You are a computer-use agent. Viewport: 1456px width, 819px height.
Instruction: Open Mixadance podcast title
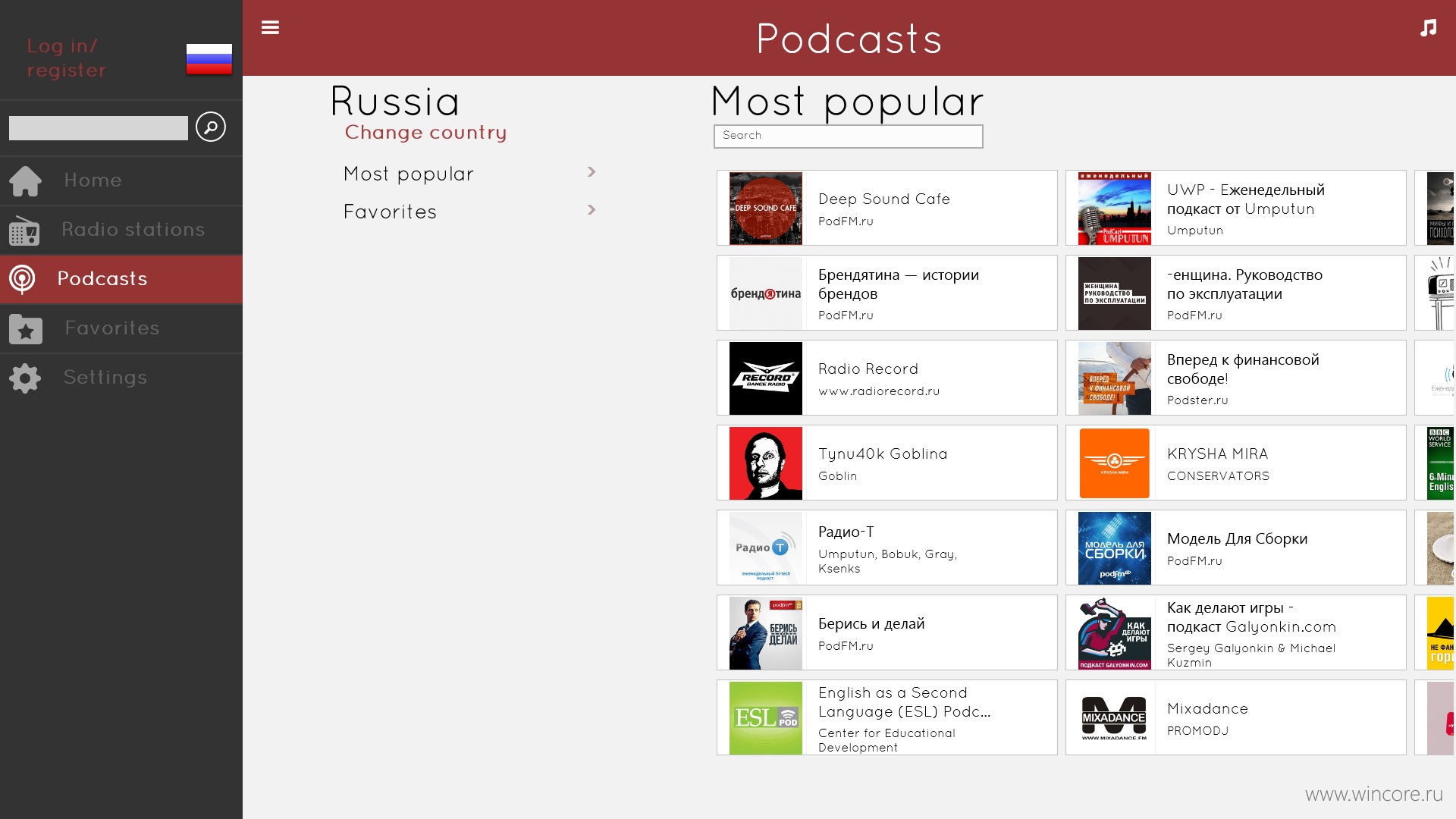coord(1207,708)
